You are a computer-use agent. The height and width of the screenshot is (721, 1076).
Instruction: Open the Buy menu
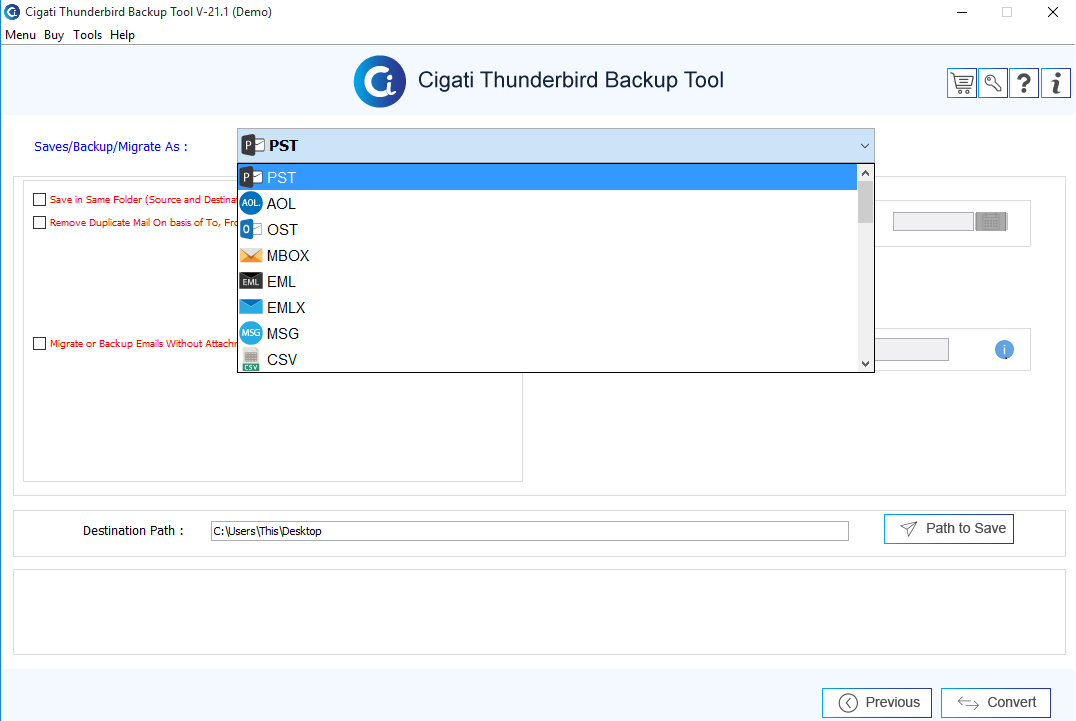[x=54, y=35]
